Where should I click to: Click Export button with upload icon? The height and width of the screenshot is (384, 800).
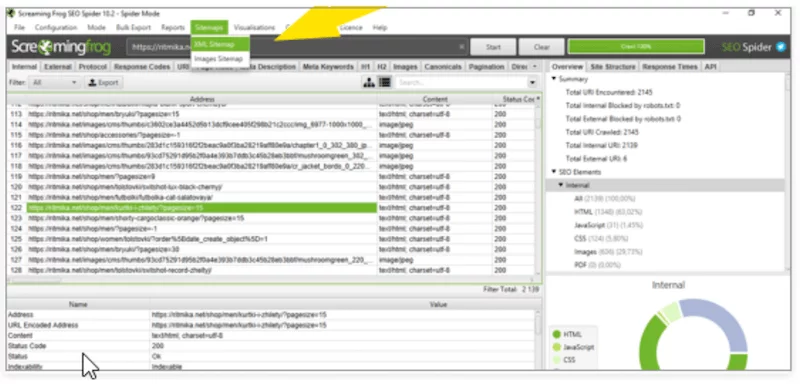tap(104, 83)
